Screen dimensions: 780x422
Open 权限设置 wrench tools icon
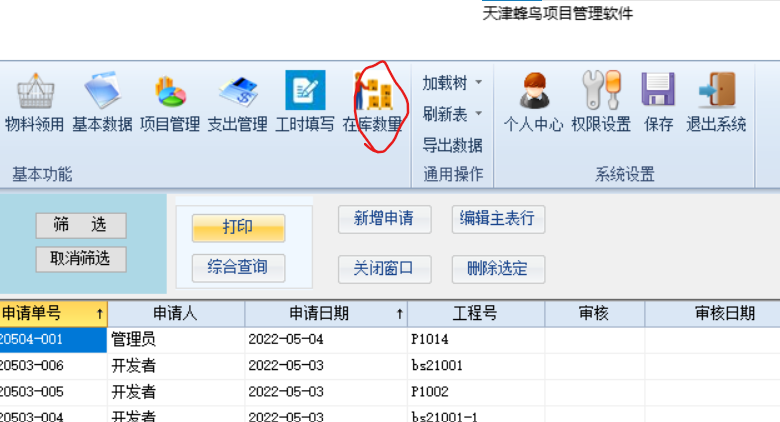[x=601, y=90]
